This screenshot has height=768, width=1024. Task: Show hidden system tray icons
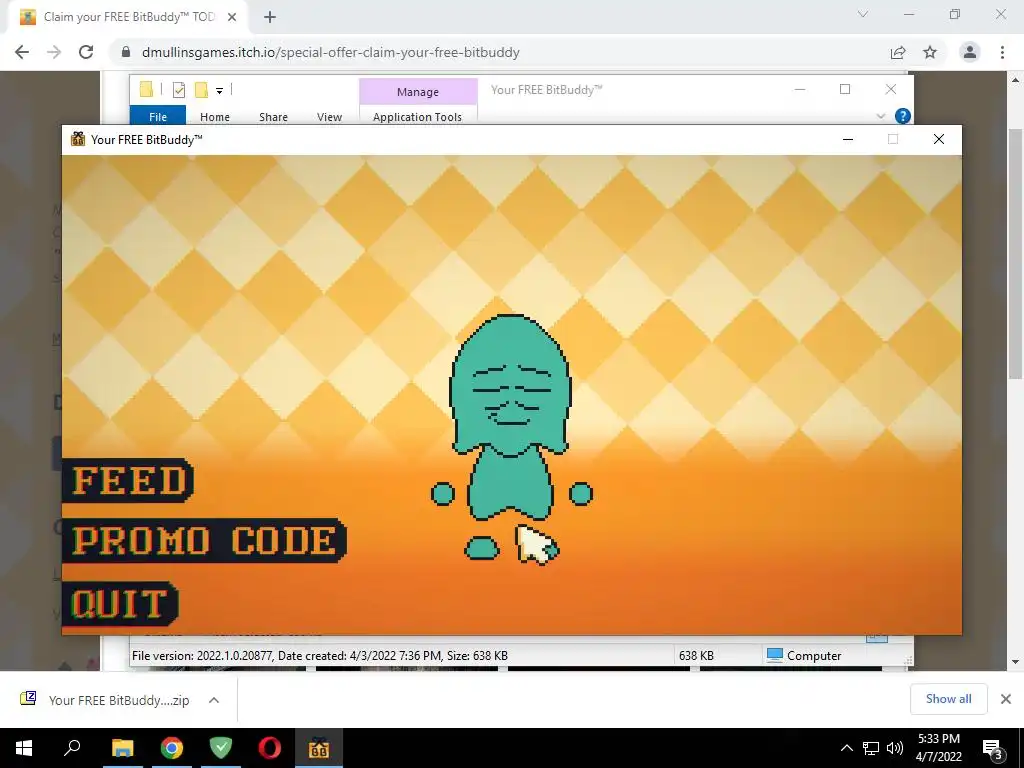coord(846,748)
